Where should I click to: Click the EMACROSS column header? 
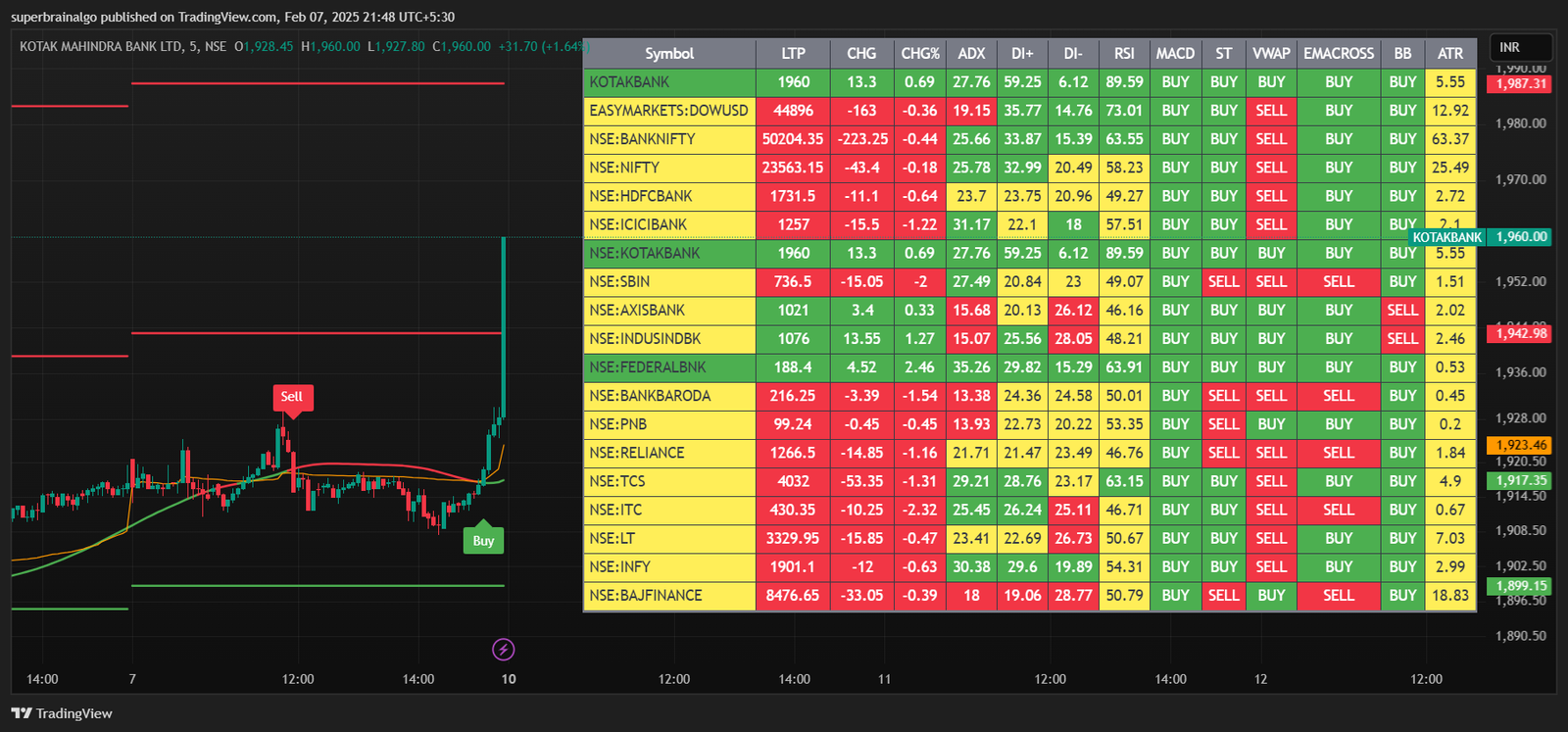click(x=1339, y=54)
